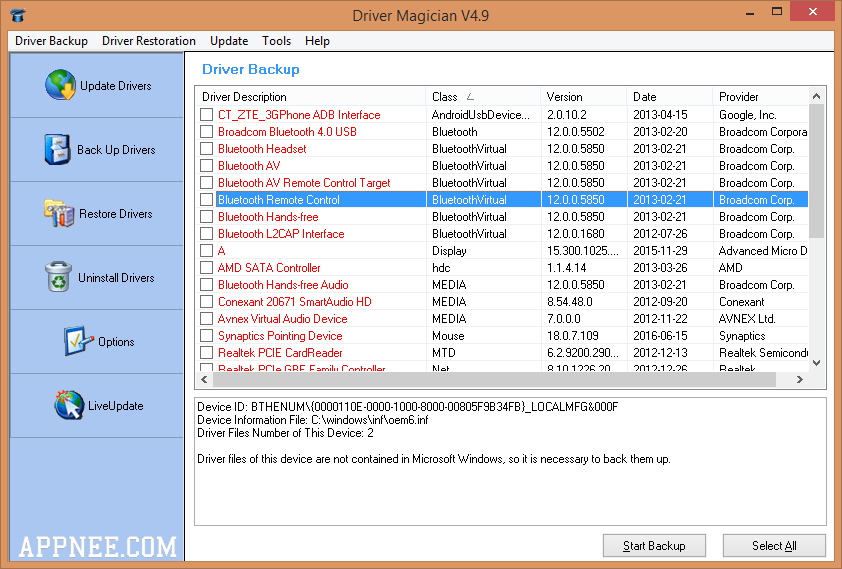The width and height of the screenshot is (842, 569).
Task: Click the hdc class cell
Action: coord(441,268)
